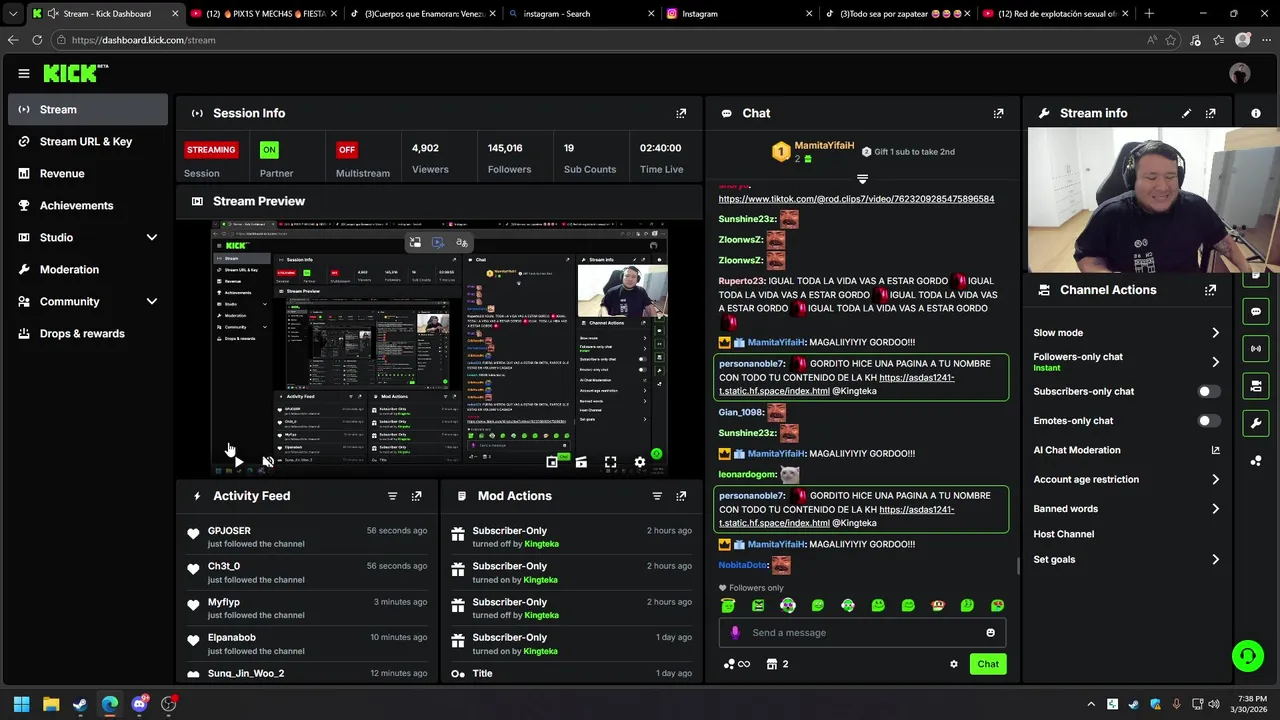Filter the Mod Actions list
The height and width of the screenshot is (720, 1280).
pos(657,496)
